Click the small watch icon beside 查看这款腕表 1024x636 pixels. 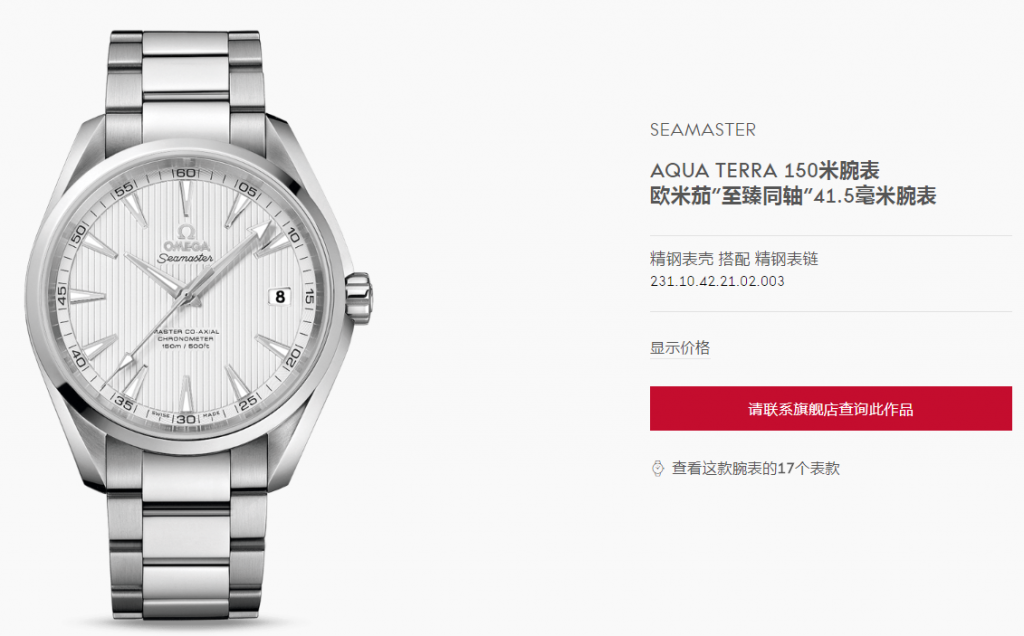(x=658, y=468)
